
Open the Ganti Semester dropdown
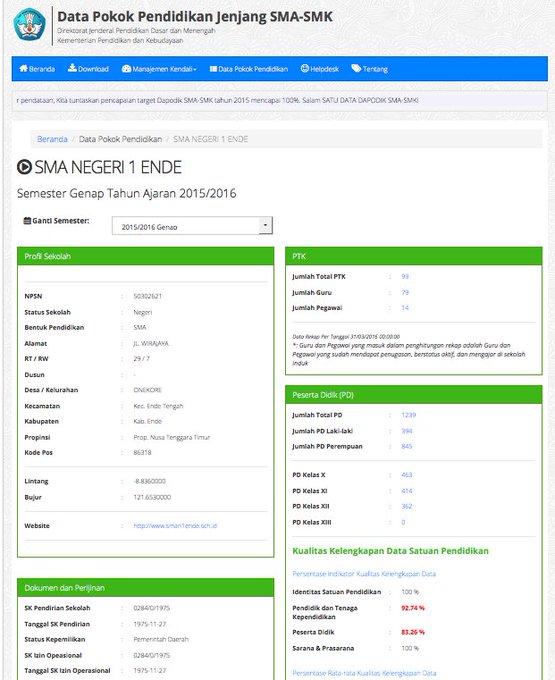click(x=192, y=226)
